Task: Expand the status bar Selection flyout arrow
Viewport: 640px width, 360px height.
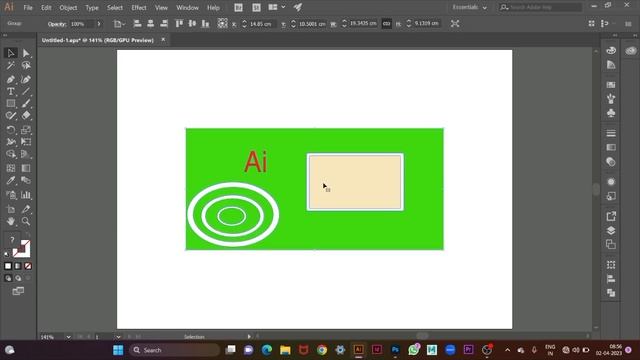Action: point(249,337)
